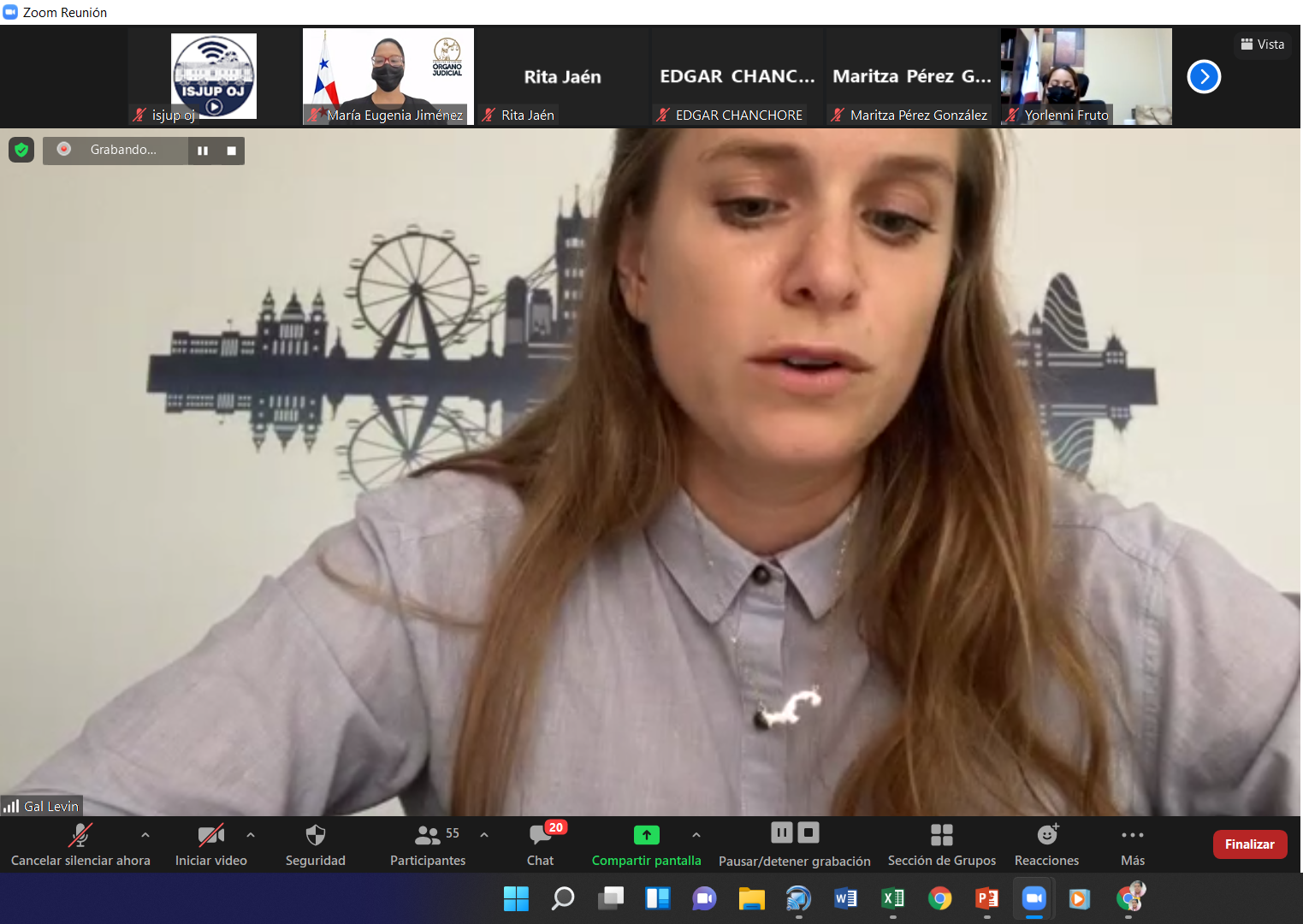Pause recording from bottom toolbar
Image resolution: width=1303 pixels, height=924 pixels.
coord(782,832)
